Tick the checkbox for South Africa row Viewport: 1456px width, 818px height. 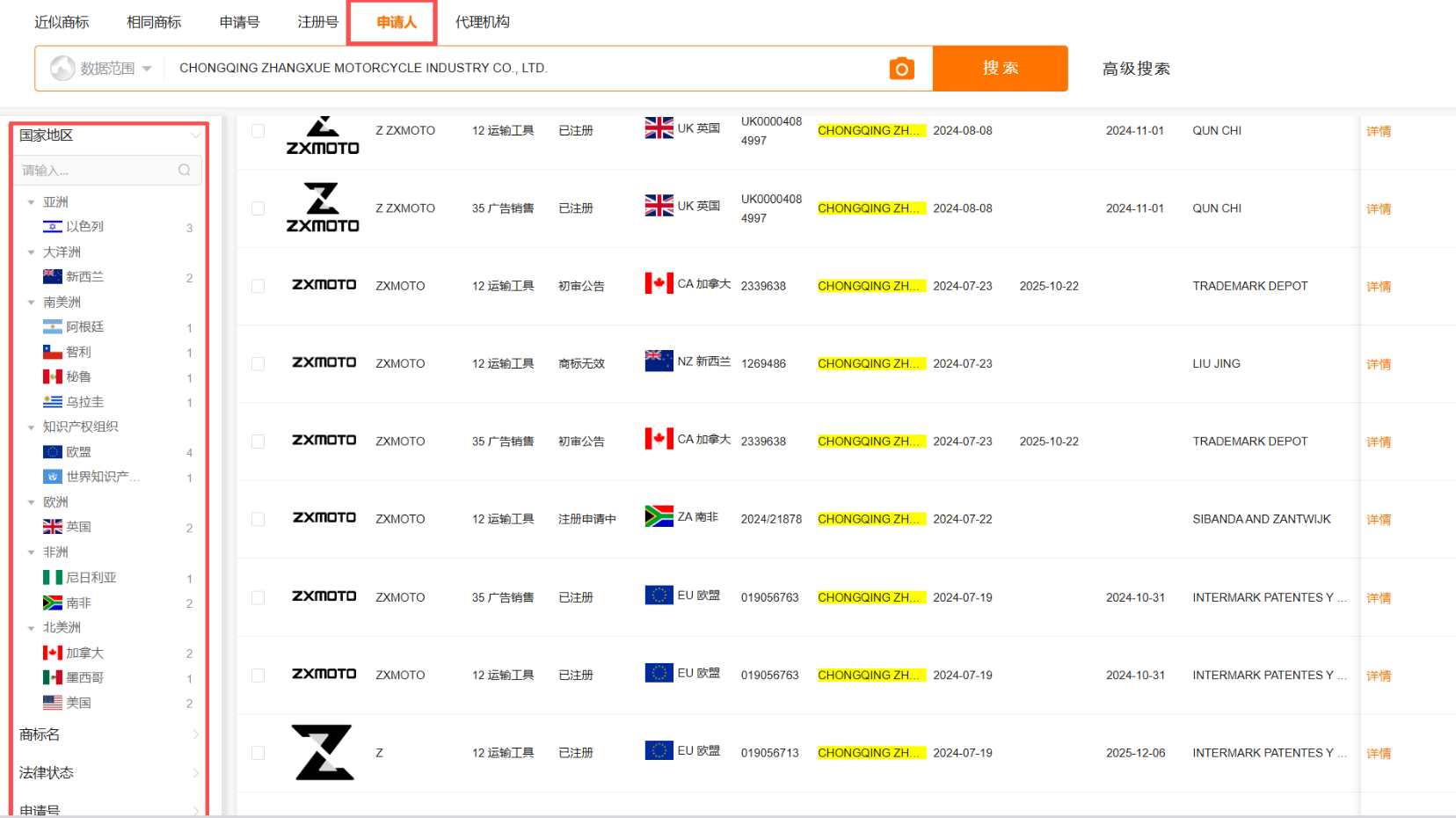coord(258,519)
